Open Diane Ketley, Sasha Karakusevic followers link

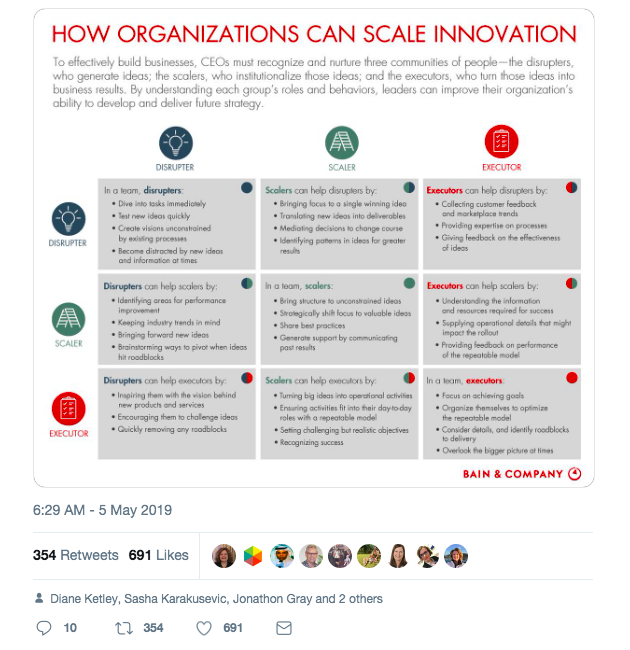[x=216, y=599]
